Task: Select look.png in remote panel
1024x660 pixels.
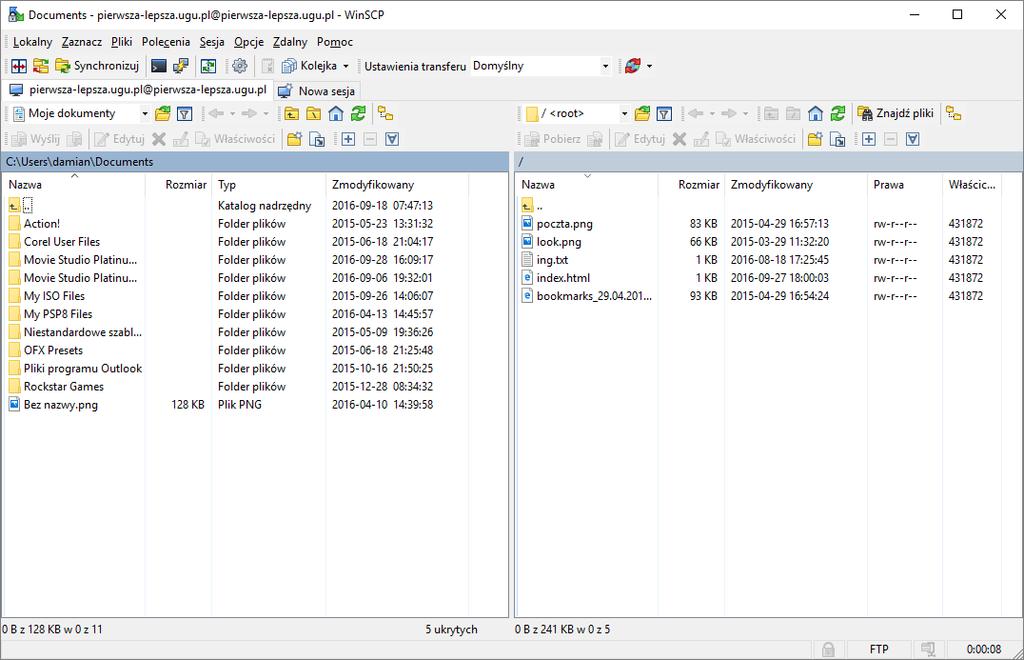Action: pyautogui.click(x=558, y=242)
